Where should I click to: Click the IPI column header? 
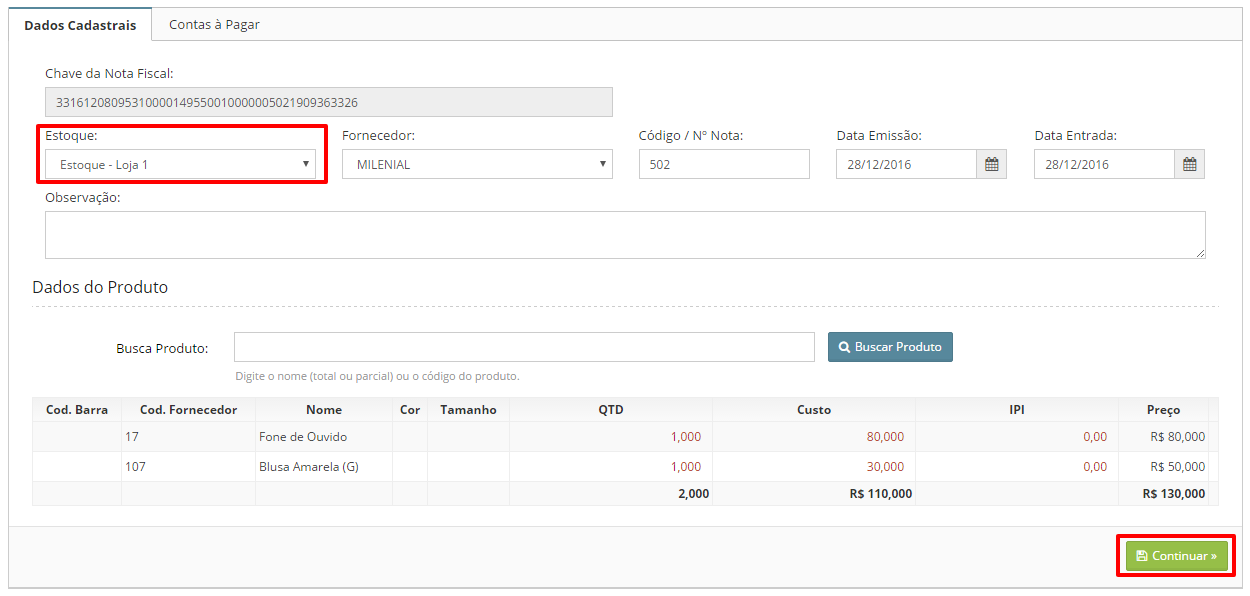[x=1017, y=410]
